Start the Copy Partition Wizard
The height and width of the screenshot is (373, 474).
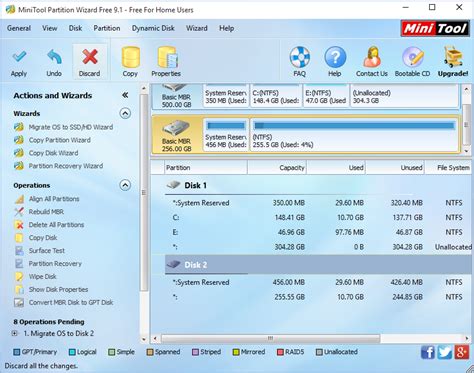60,140
